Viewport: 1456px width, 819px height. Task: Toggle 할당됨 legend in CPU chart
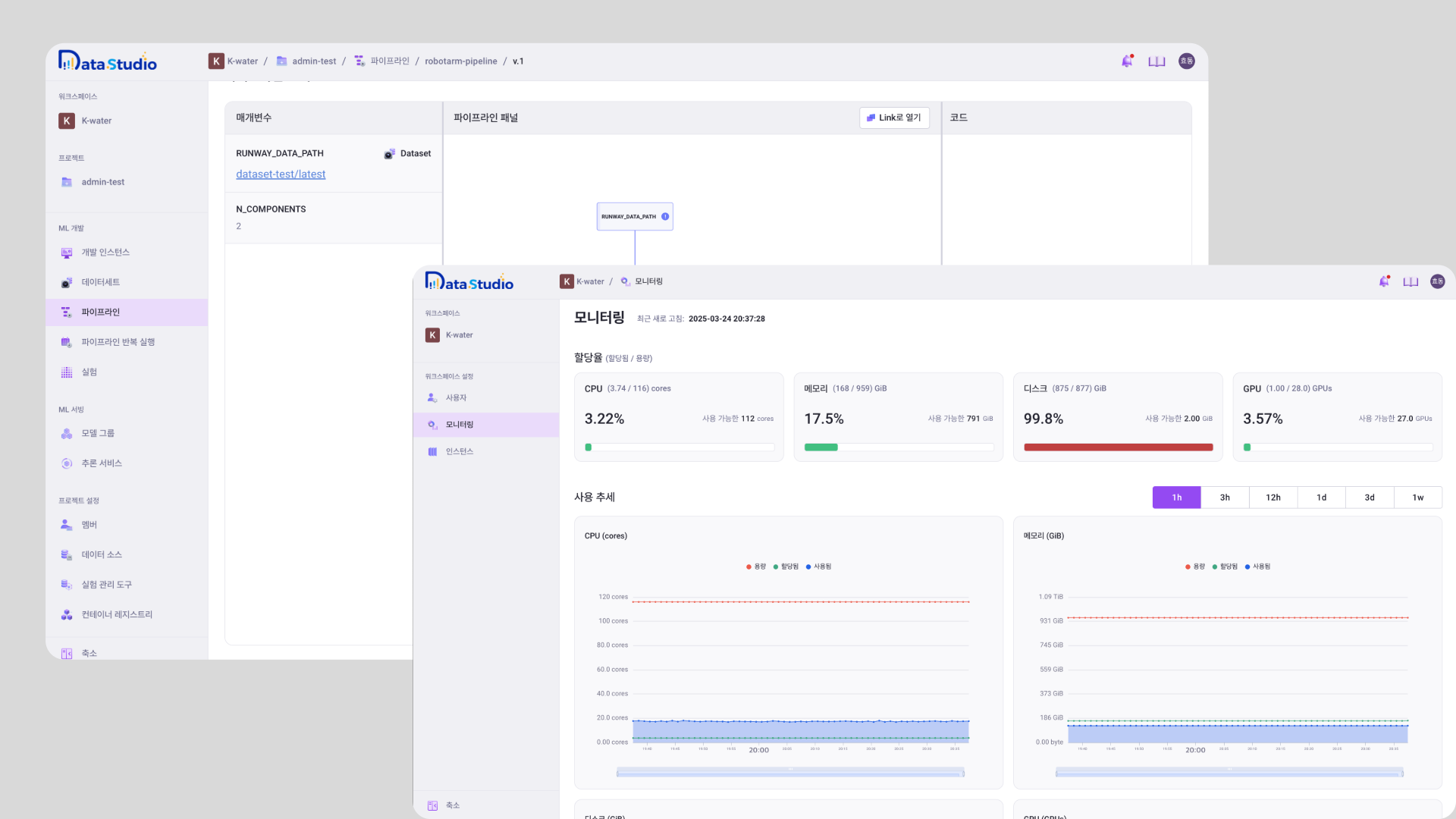pos(786,566)
